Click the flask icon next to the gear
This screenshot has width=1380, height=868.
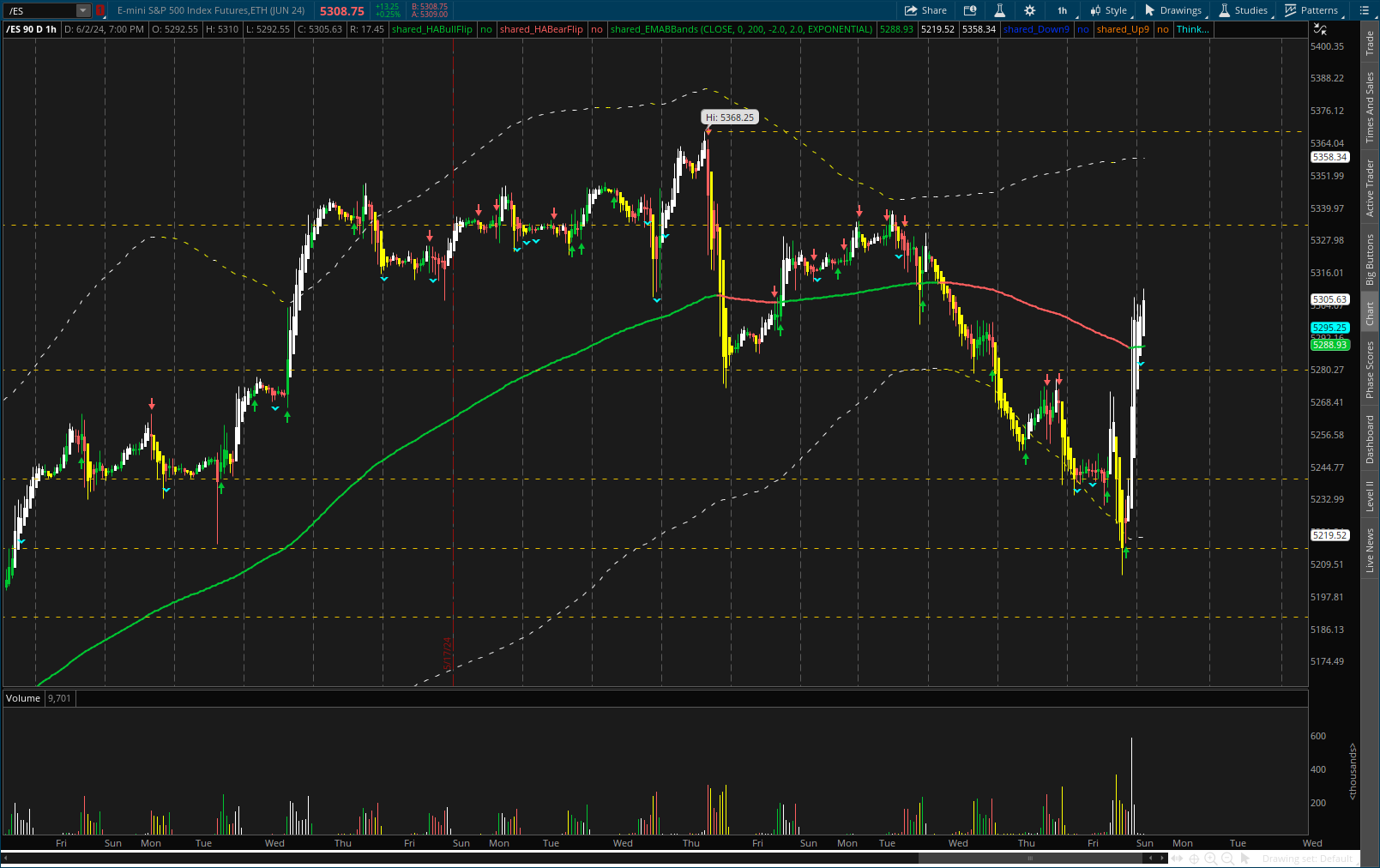[x=999, y=10]
